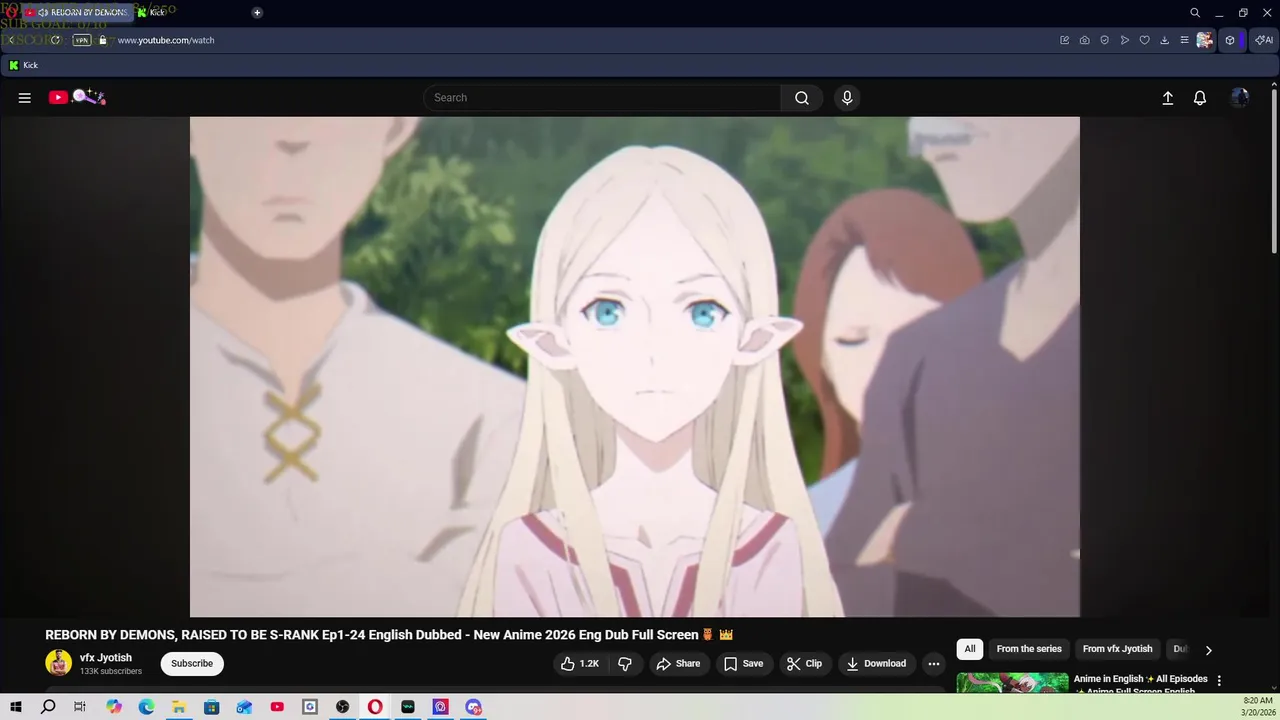Reload the page with the refresh icon
Viewport: 1280px width, 720px height.
[56, 40]
